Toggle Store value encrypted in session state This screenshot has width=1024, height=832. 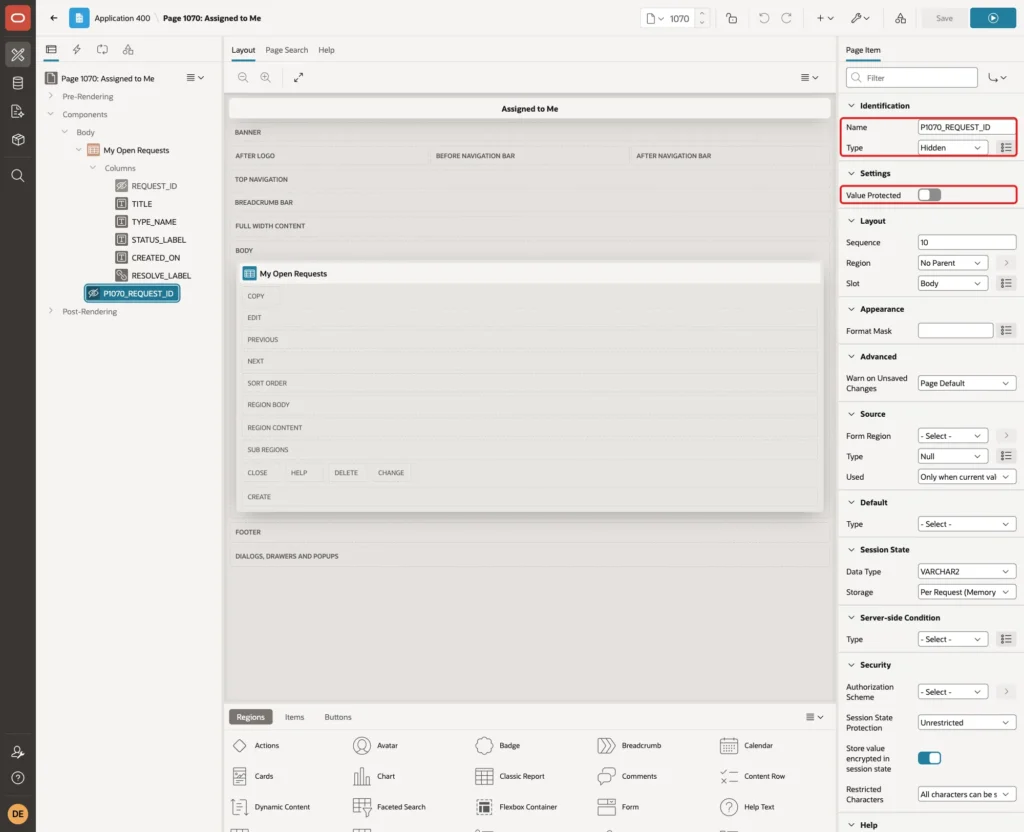point(929,758)
